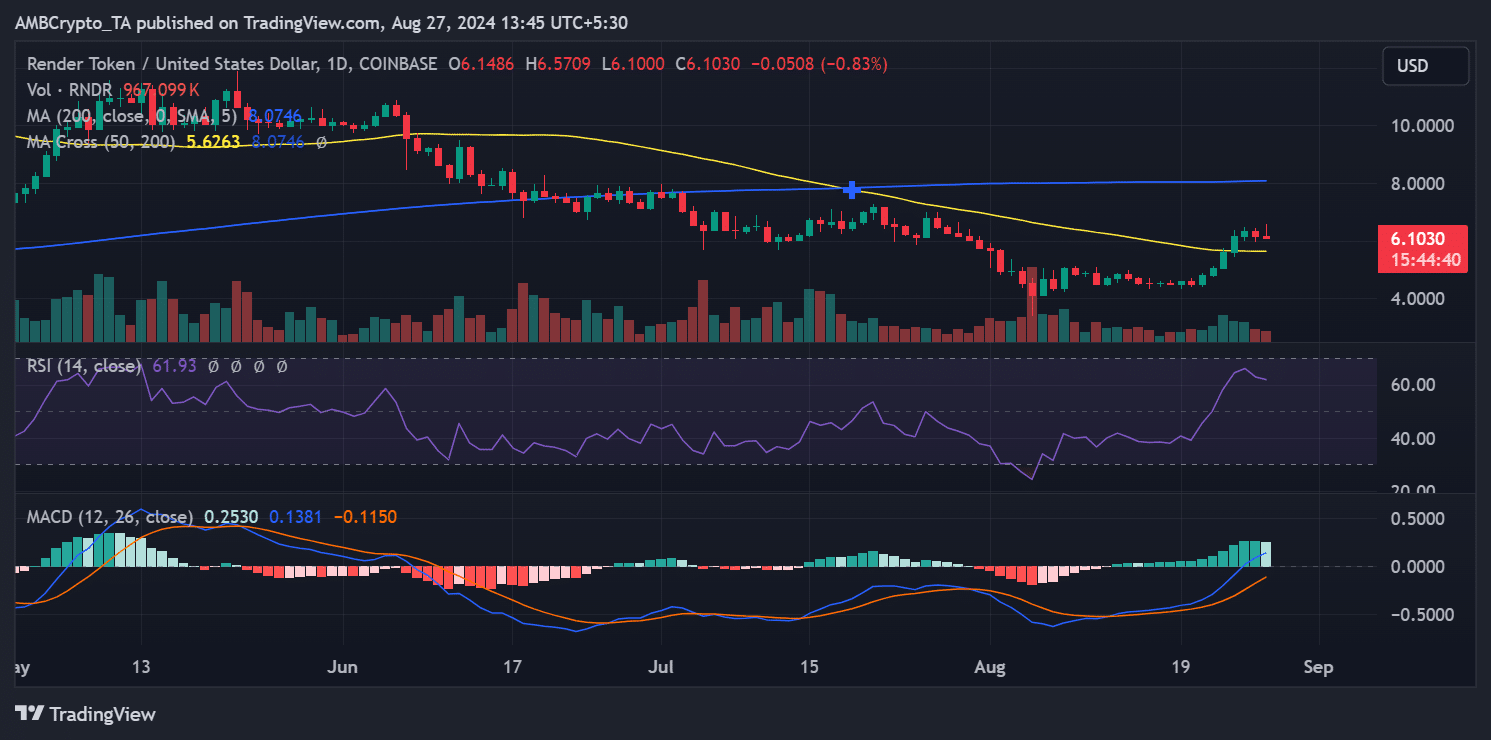The image size is (1491, 740).
Task: Click the 0.2530 MACD histogram value
Action: (x=232, y=517)
